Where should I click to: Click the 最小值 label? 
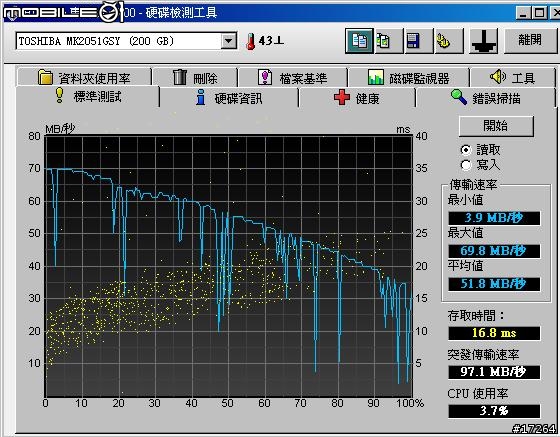(x=465, y=200)
